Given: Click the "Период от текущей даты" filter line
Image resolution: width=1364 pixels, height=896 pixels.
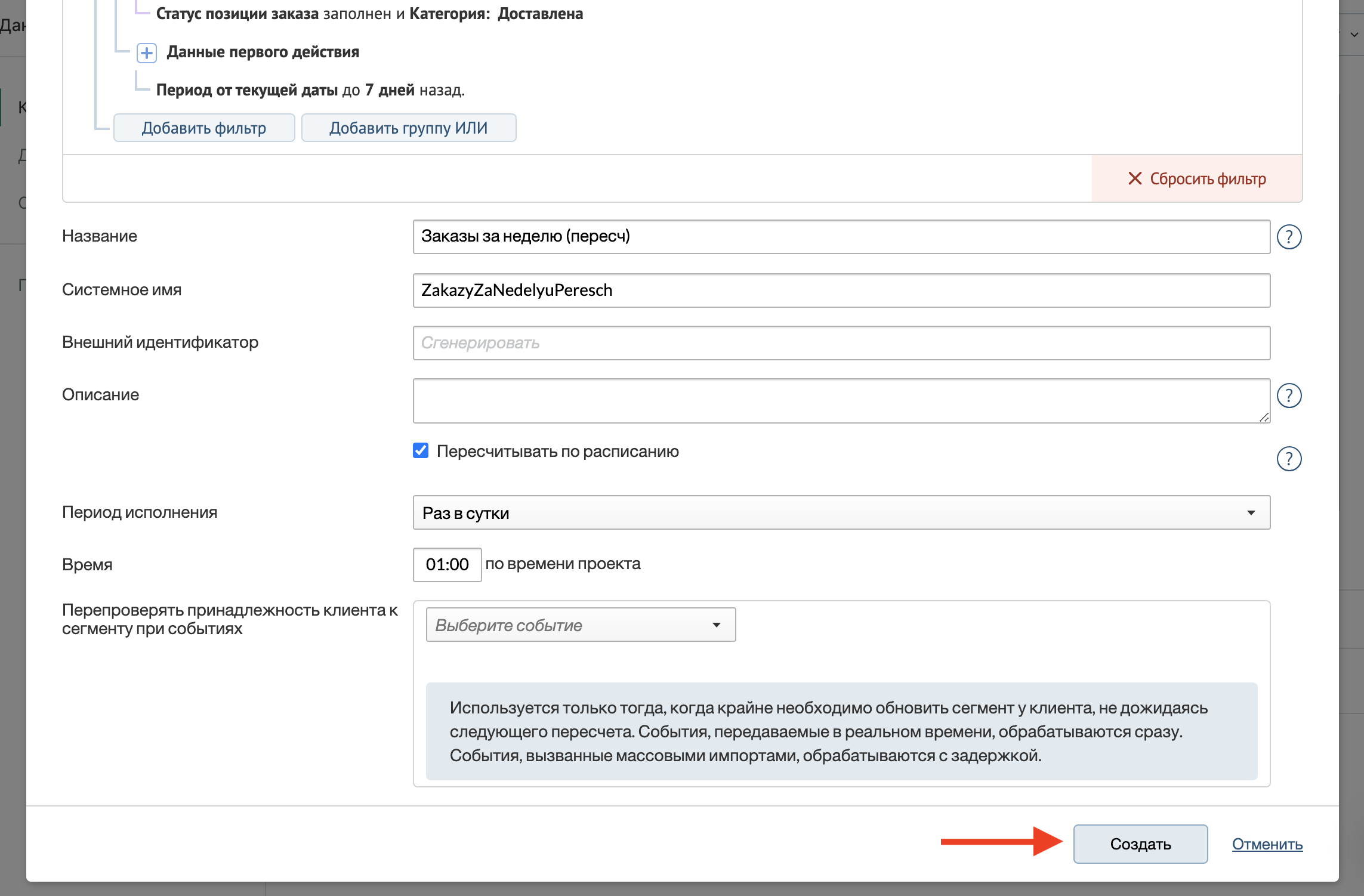Looking at the screenshot, I should click(x=310, y=90).
